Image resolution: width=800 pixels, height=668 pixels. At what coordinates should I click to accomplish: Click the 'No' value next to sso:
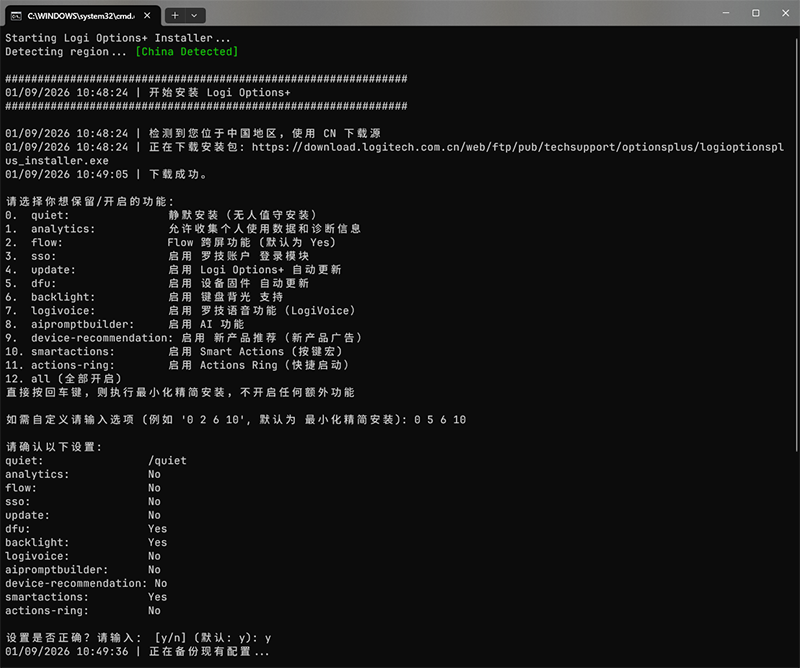point(154,502)
